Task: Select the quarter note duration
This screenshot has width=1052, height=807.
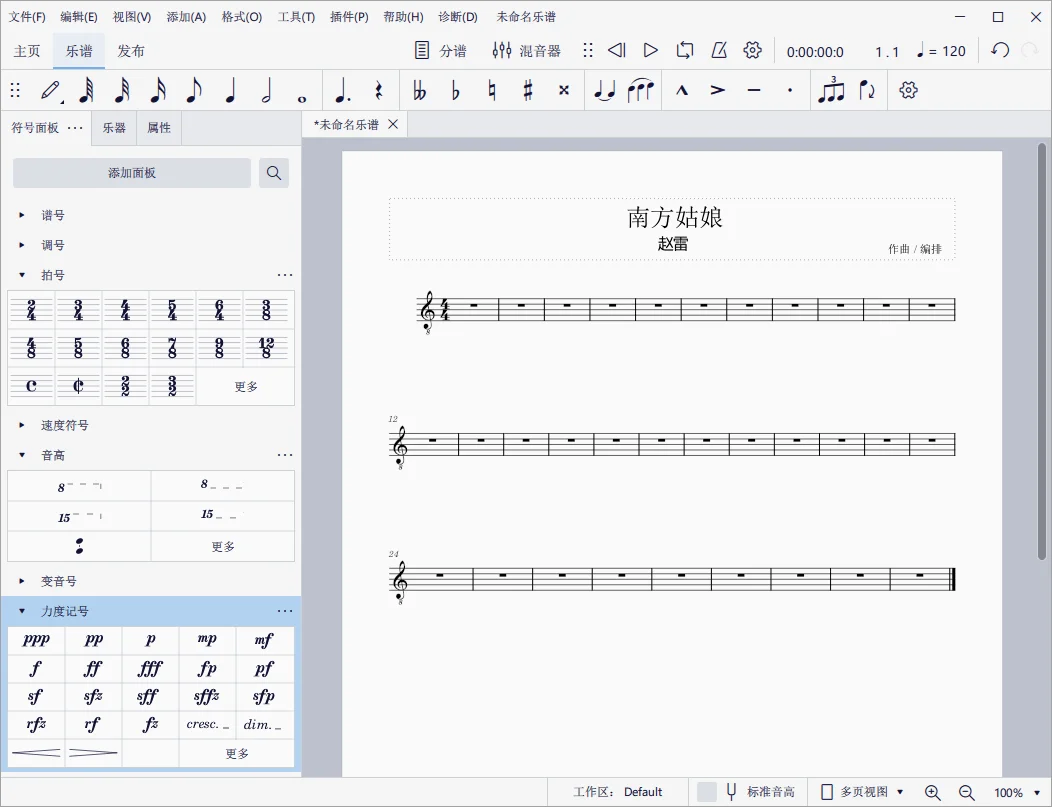Action: (x=230, y=90)
